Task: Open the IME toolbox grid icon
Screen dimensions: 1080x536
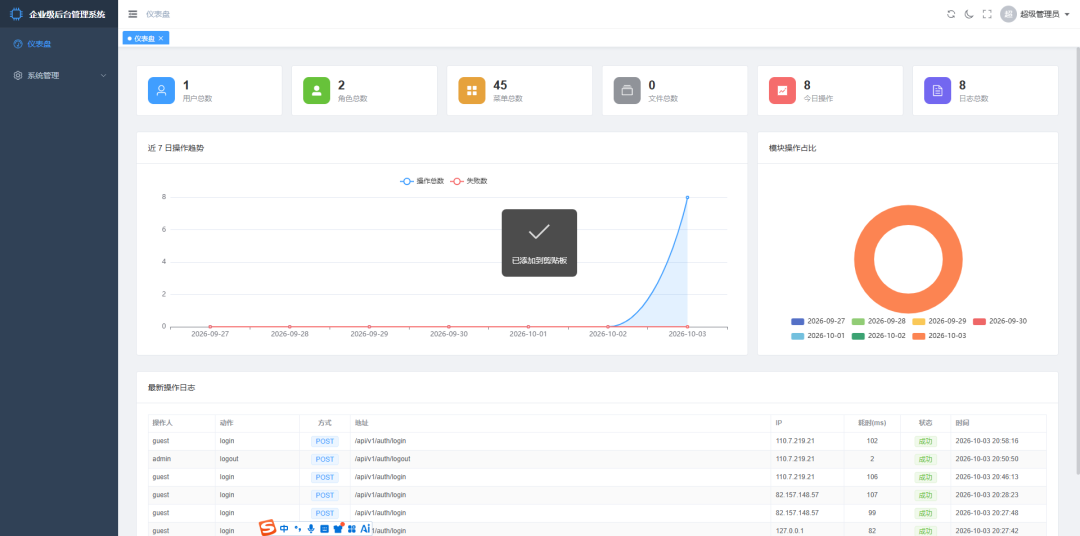Action: 351,529
